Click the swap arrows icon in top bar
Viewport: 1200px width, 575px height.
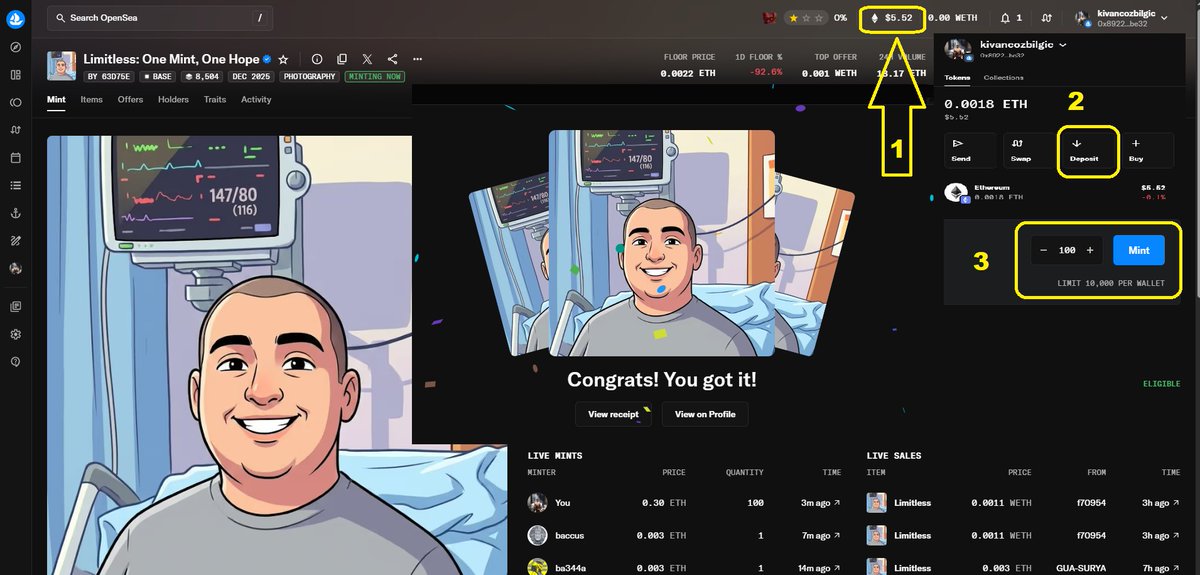coord(1047,18)
